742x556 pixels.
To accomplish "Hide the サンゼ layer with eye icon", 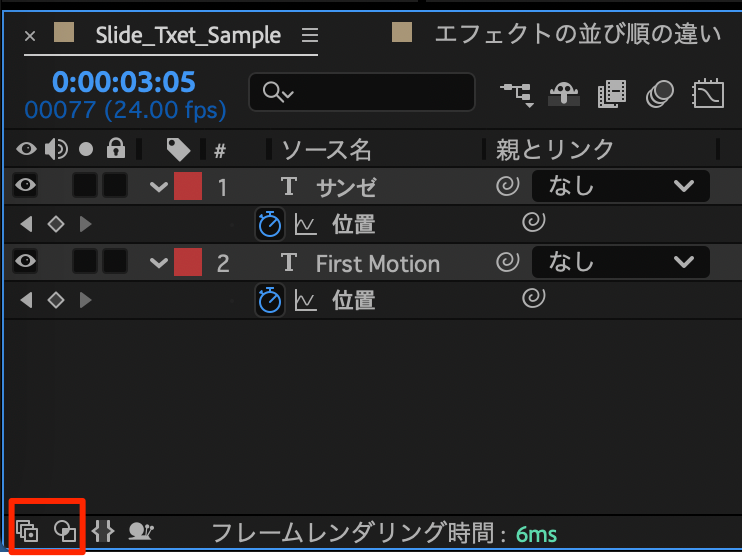I will (26, 186).
